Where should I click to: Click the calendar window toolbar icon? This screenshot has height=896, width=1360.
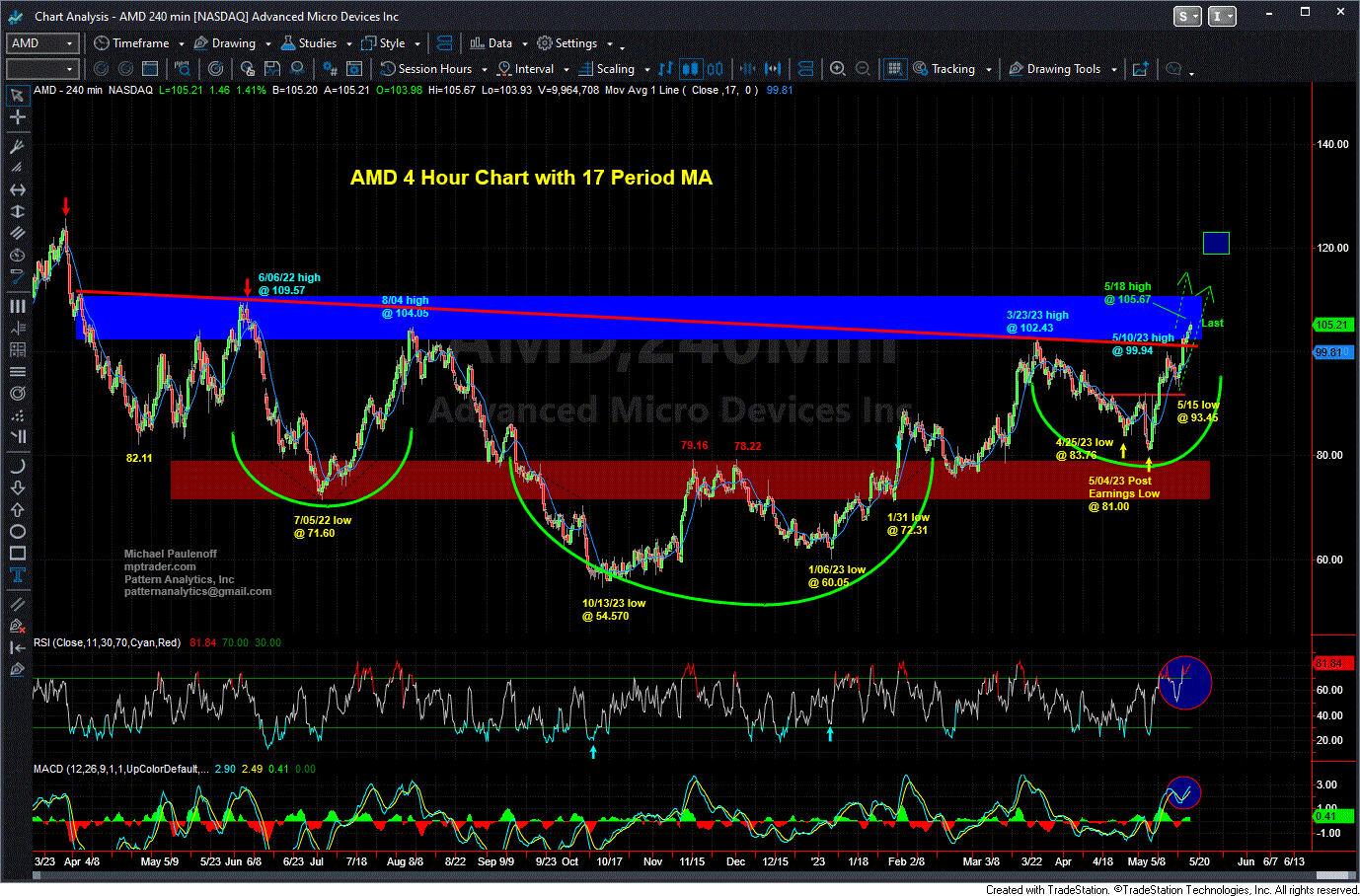[150, 69]
